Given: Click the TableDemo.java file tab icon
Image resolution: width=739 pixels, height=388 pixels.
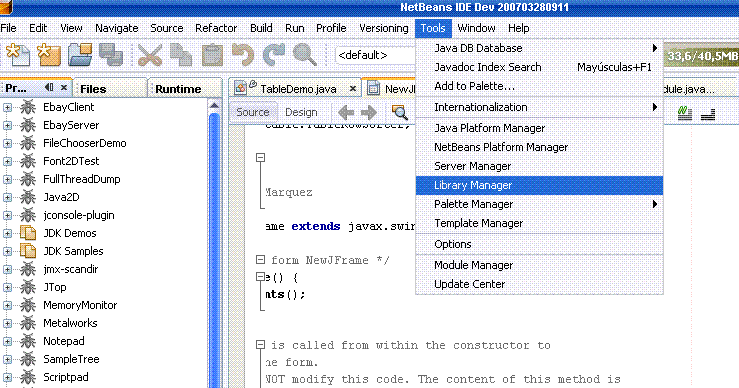Looking at the screenshot, I should 240,88.
